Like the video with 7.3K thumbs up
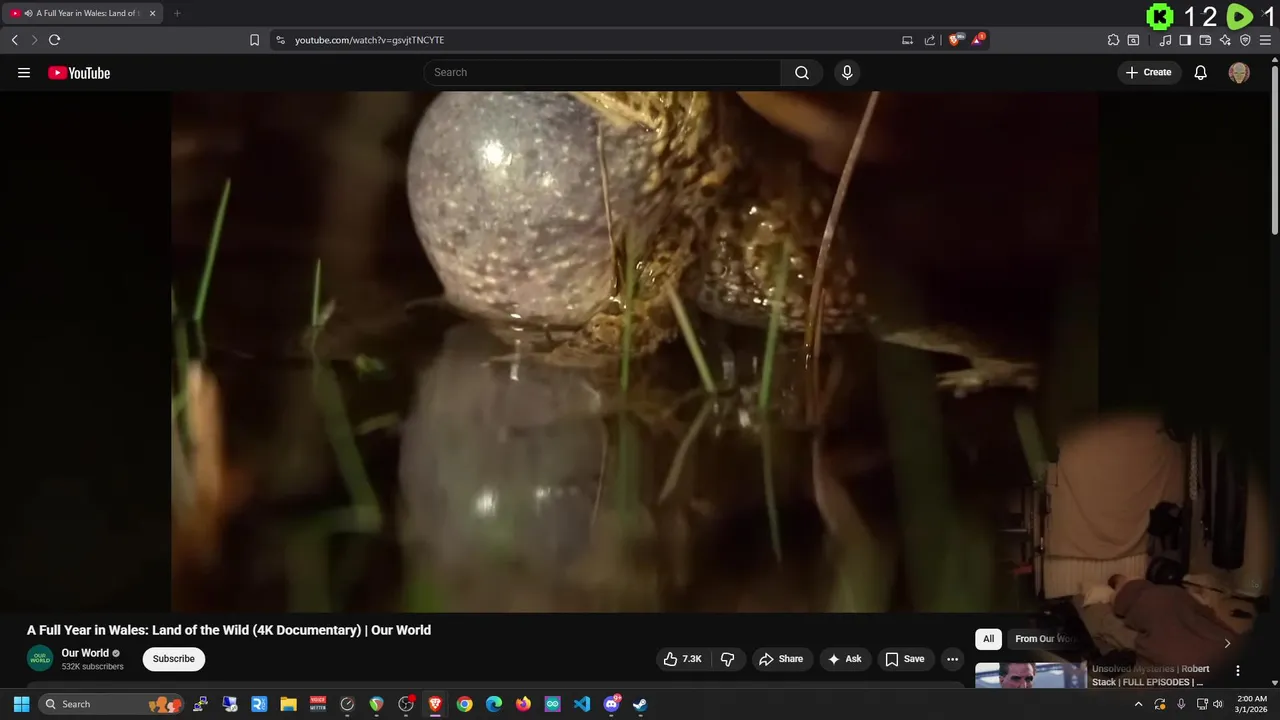Screen dimensions: 1280x720 click(683, 659)
